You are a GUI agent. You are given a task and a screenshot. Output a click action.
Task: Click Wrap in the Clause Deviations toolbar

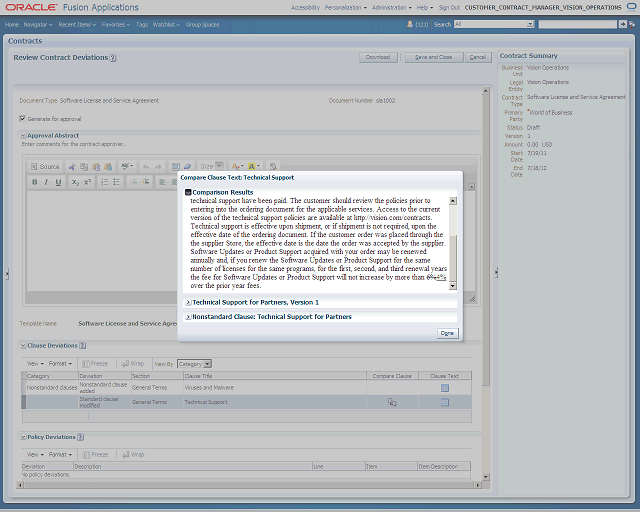point(133,363)
